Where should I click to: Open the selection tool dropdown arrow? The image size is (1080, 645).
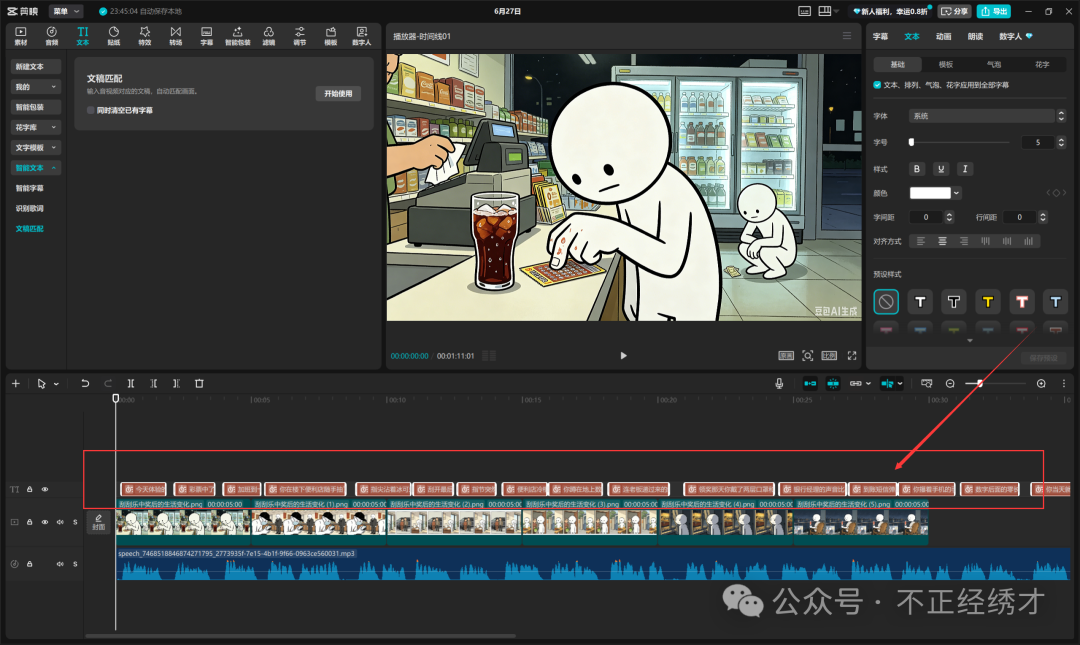point(56,384)
